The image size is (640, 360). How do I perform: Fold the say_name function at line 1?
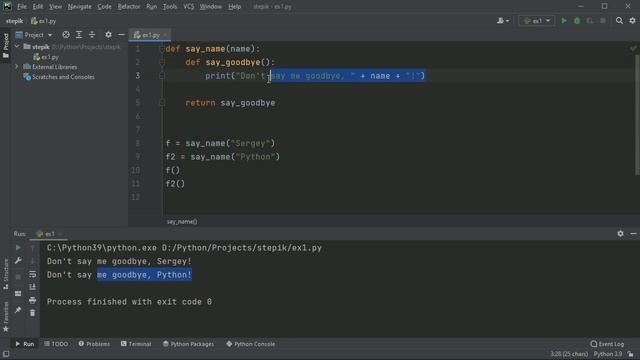pyautogui.click(x=162, y=49)
